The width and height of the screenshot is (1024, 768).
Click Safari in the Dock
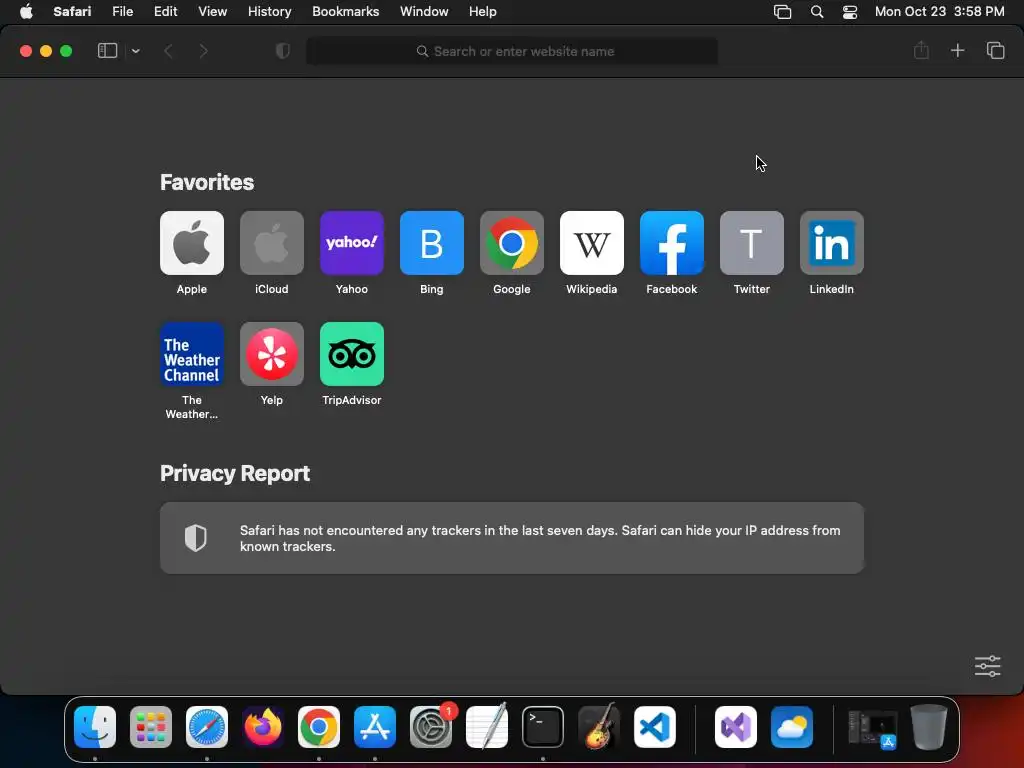pyautogui.click(x=207, y=727)
